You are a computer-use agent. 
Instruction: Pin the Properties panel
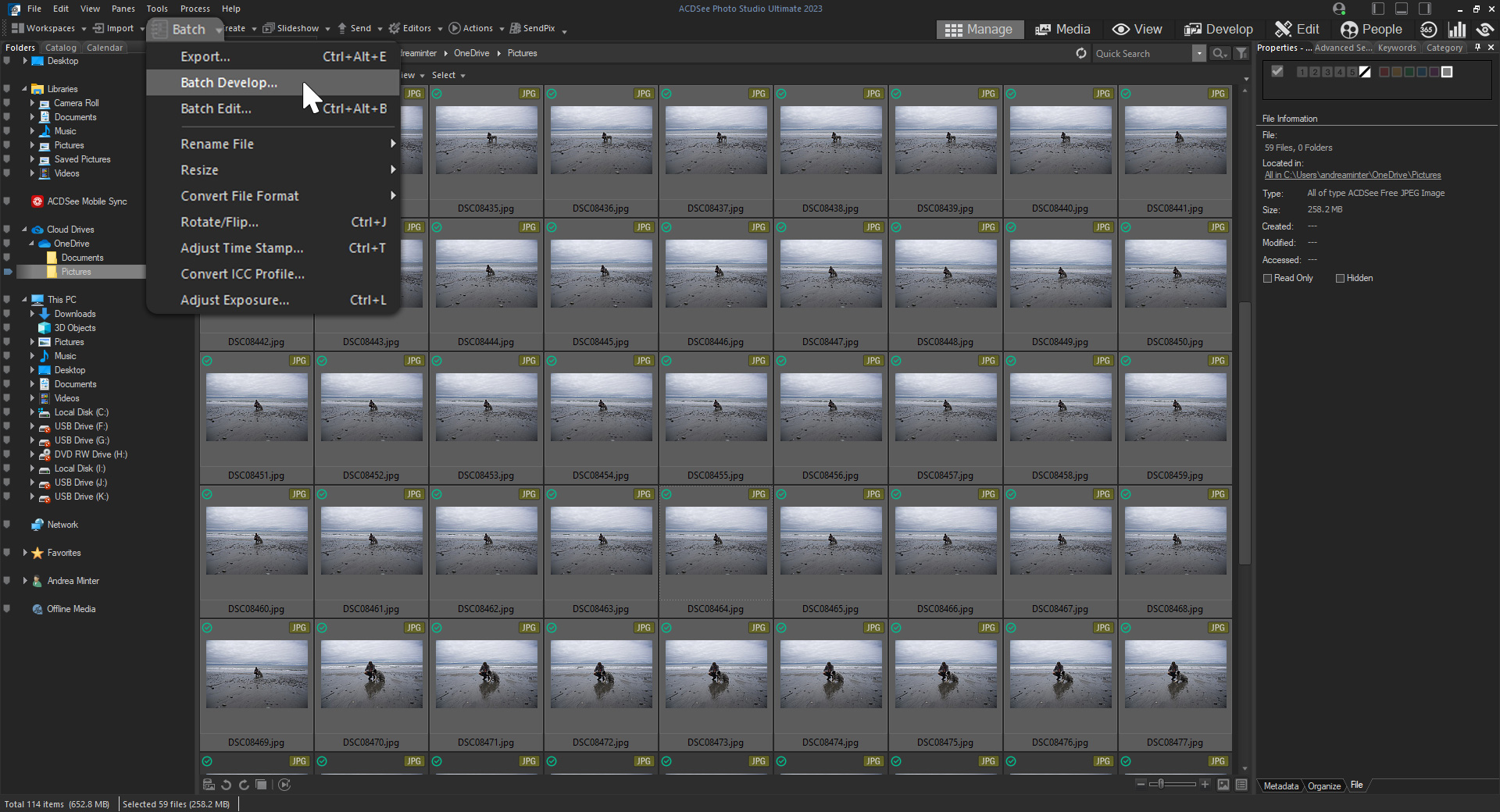click(x=1477, y=48)
